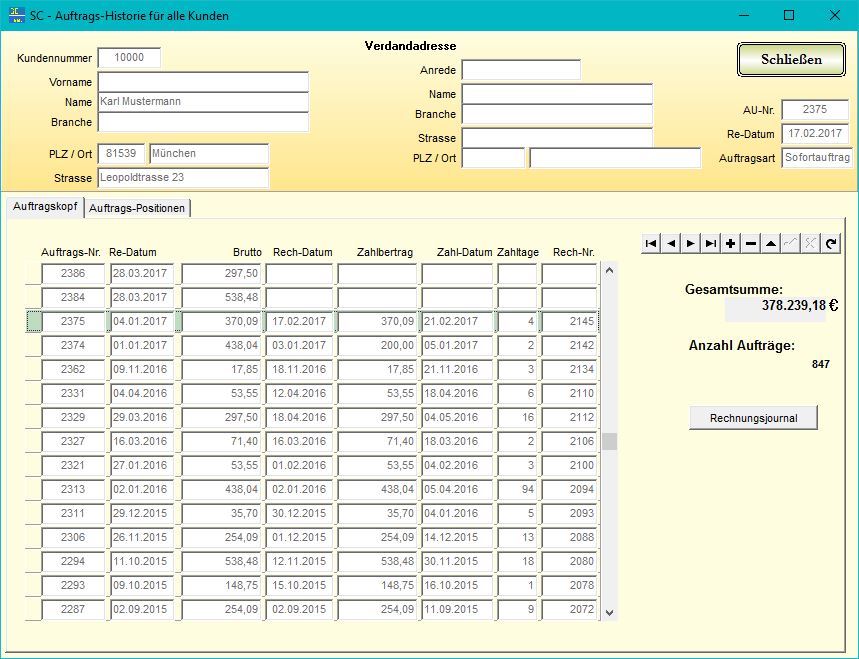Delete record with minus icon

pyautogui.click(x=751, y=243)
